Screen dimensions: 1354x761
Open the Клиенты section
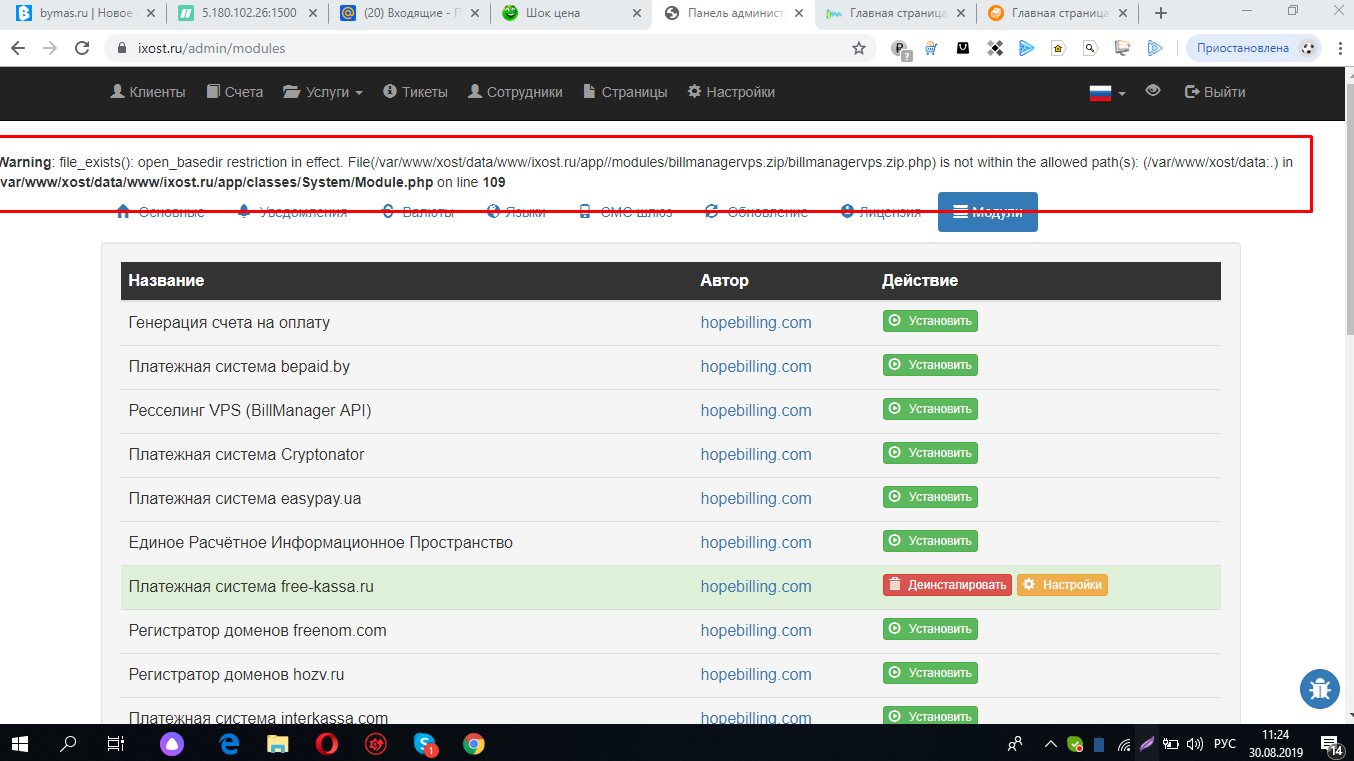point(147,92)
